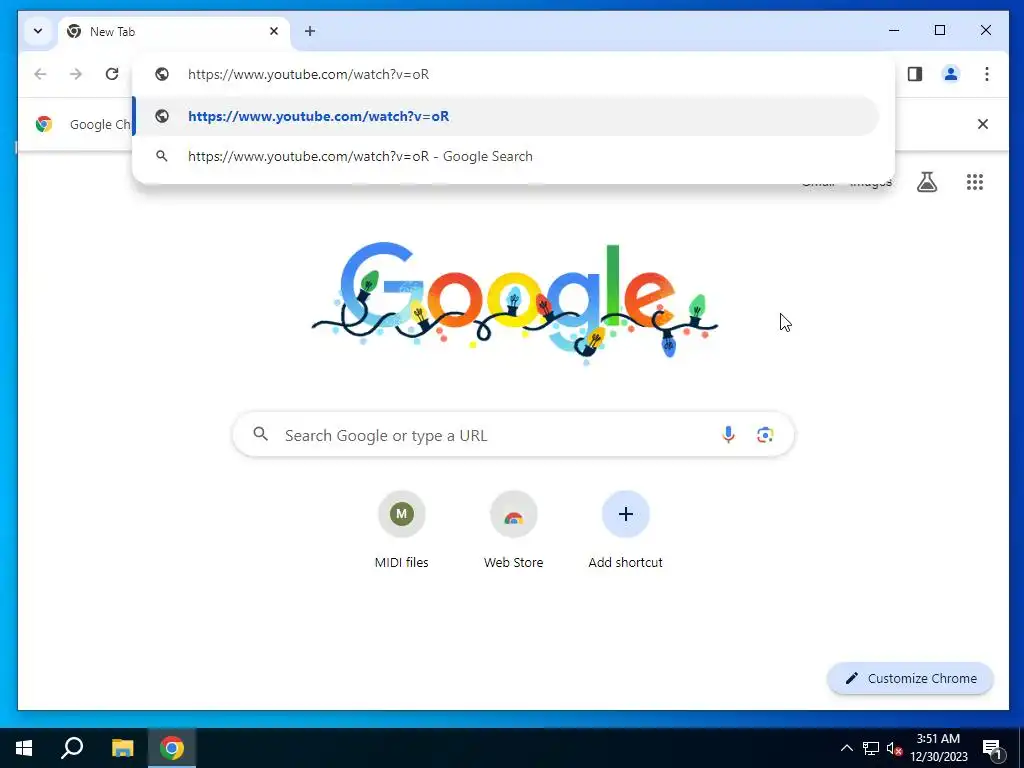This screenshot has width=1024, height=768.
Task: Toggle the Chrome side panel
Action: coord(915,74)
